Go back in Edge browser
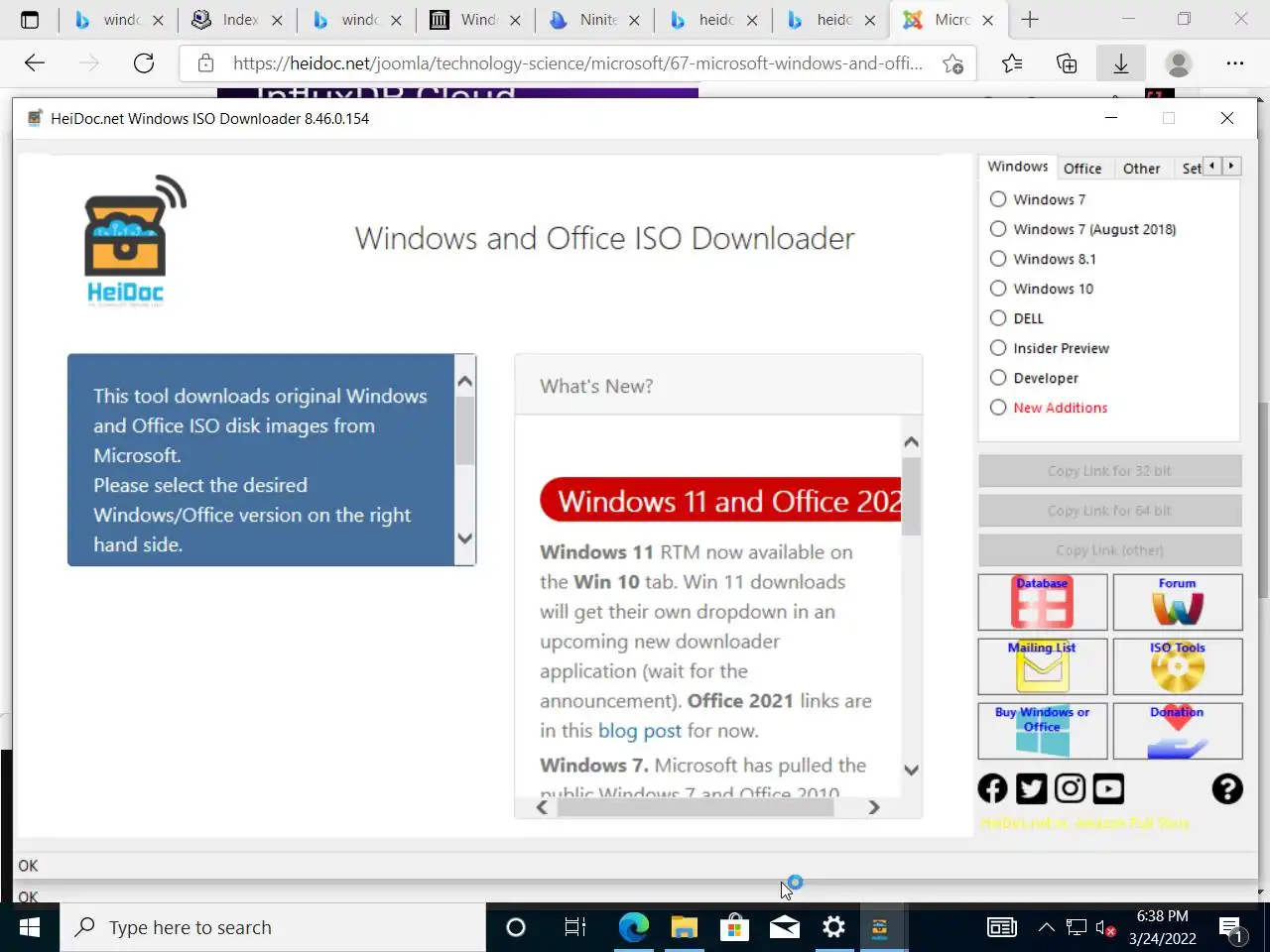This screenshot has width=1270, height=952. click(x=35, y=63)
